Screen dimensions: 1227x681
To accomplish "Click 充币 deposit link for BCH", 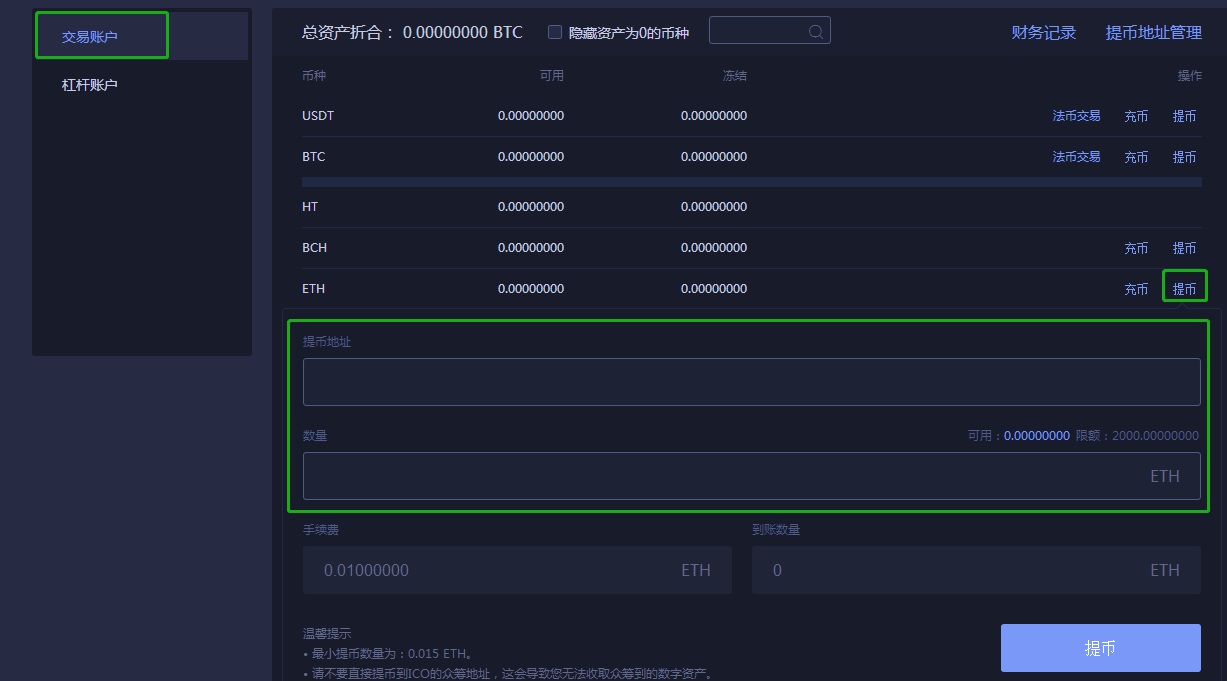I will pos(1136,247).
